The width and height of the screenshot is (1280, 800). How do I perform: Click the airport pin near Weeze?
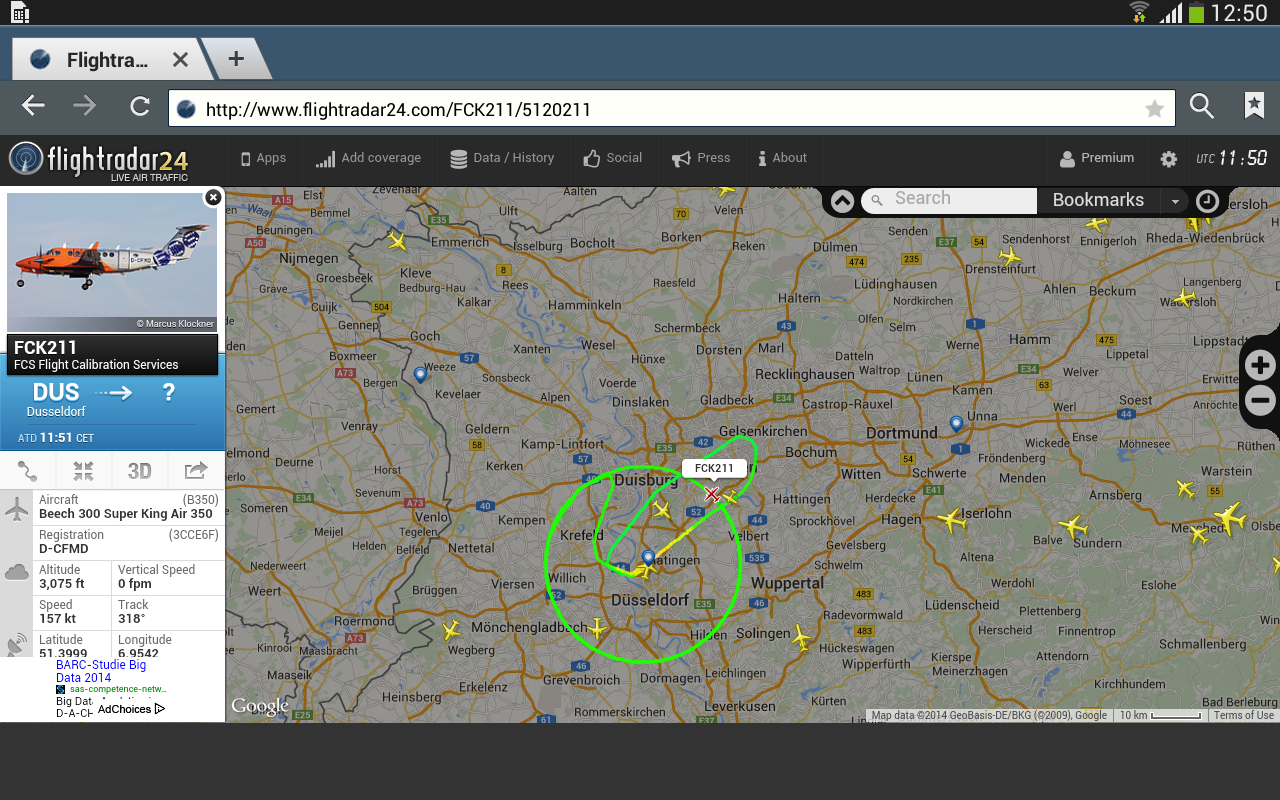[x=420, y=374]
